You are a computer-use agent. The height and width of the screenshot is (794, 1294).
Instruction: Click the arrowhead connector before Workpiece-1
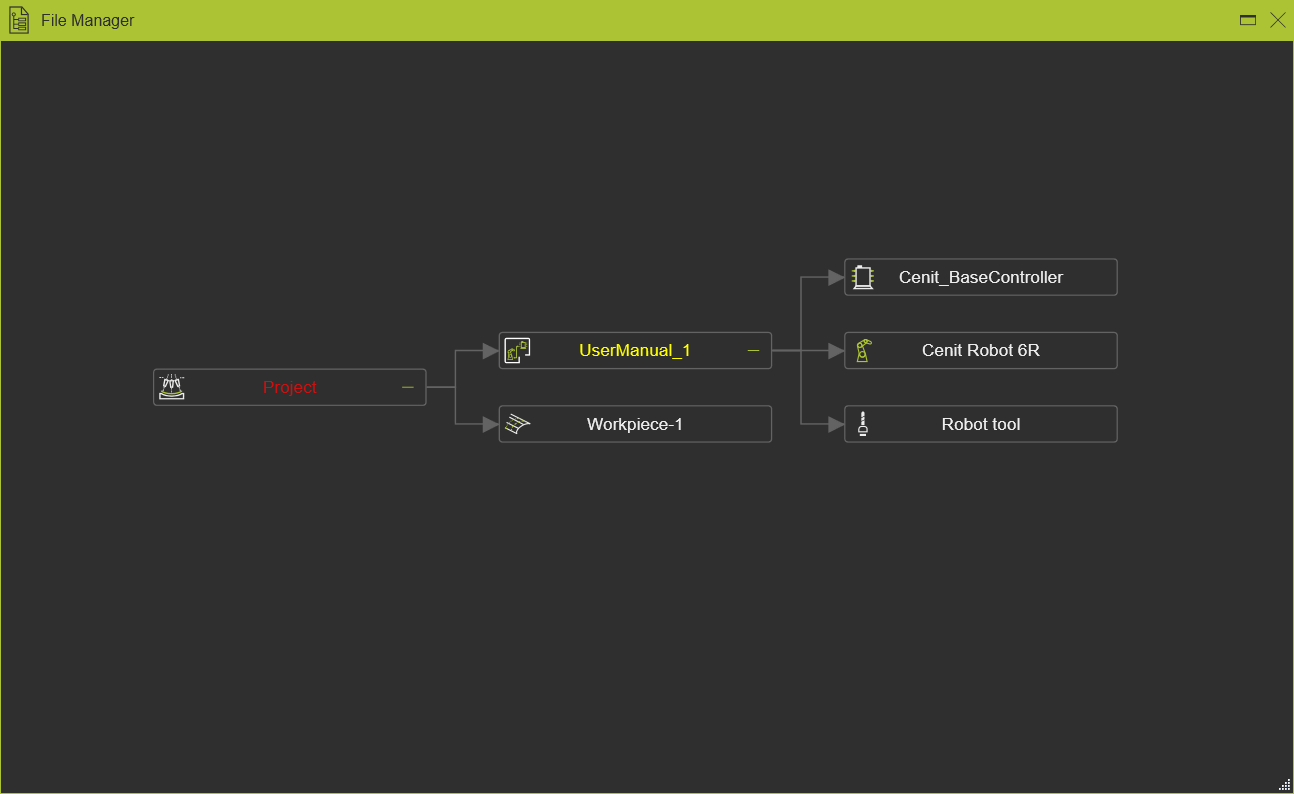coord(489,423)
